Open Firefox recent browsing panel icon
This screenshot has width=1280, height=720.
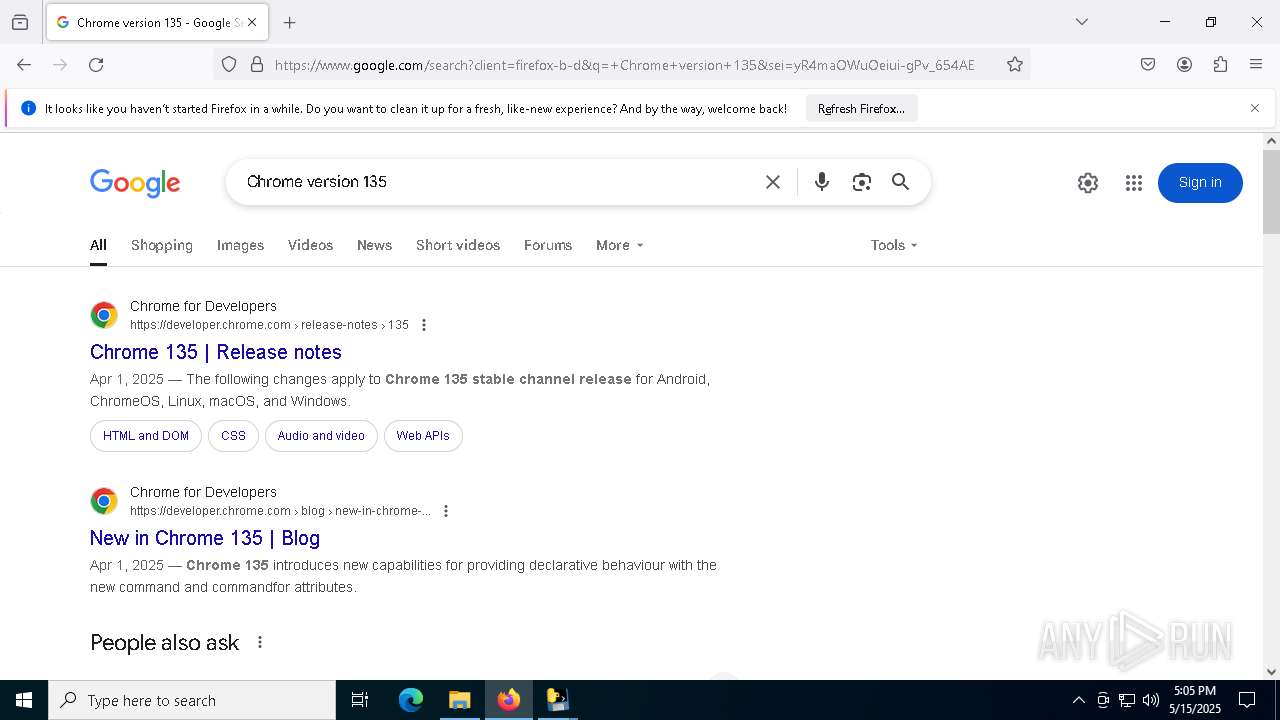20,22
